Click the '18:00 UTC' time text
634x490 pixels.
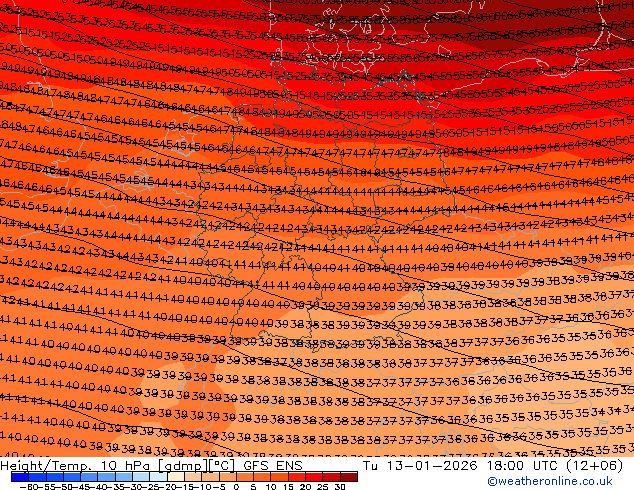(523, 466)
